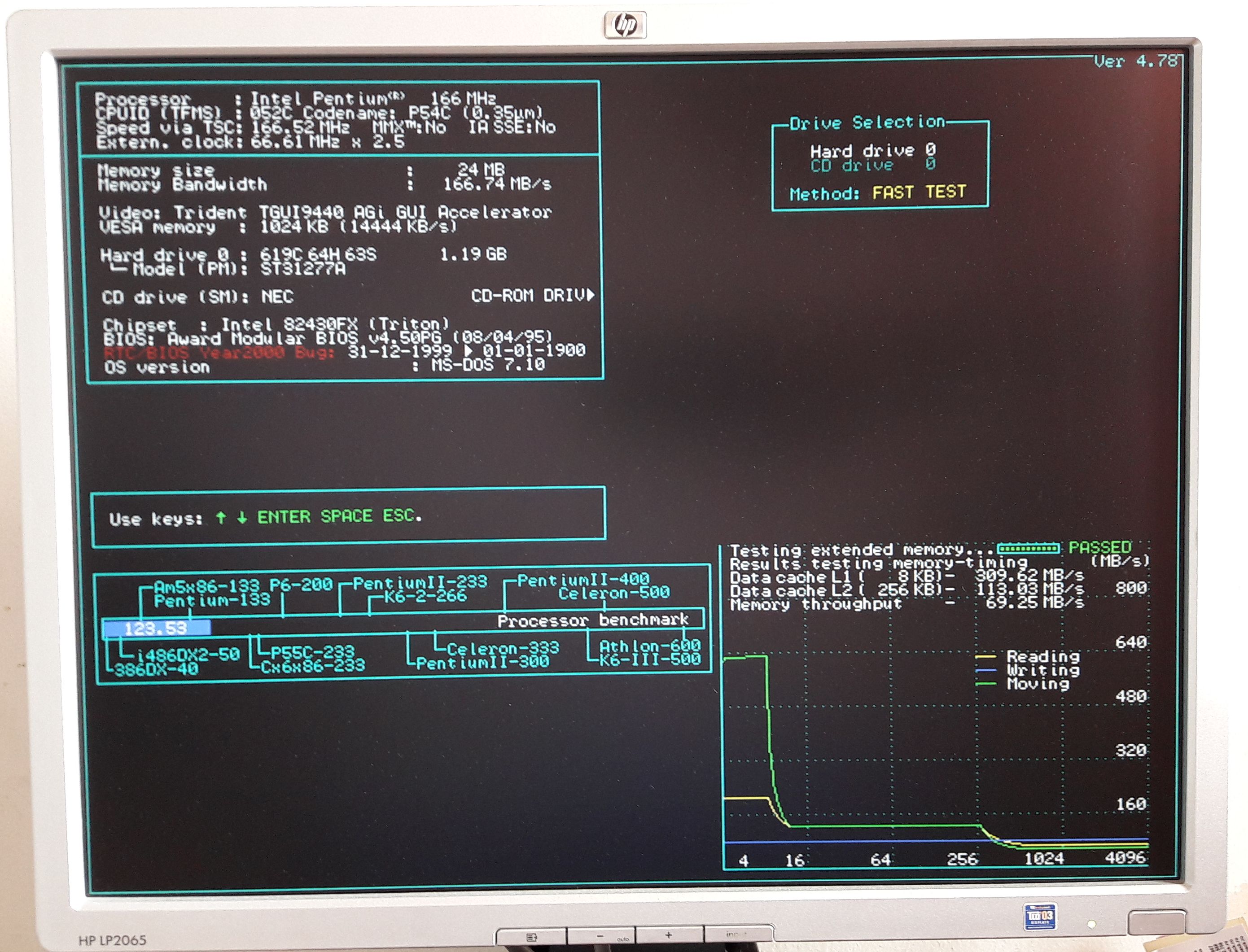Click the PentiumII-233 benchmark marker
Screen dimensions: 1248x952
coord(420,582)
